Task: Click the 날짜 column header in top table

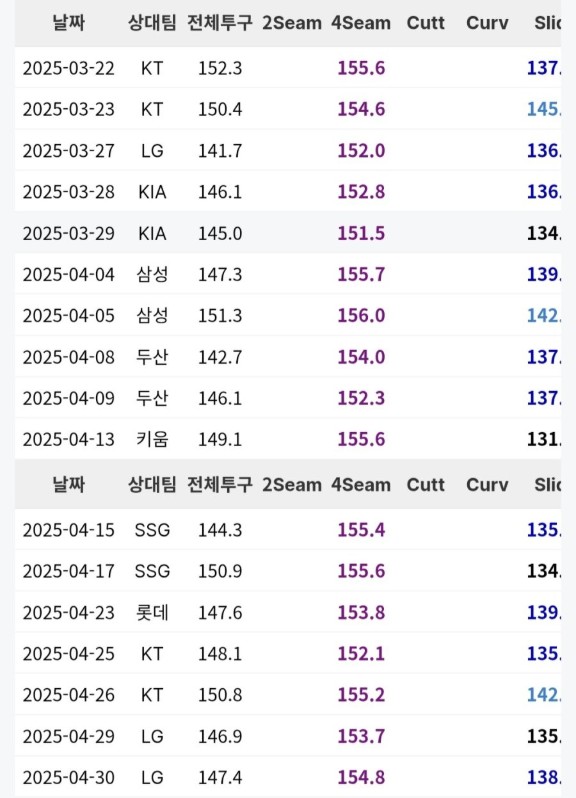Action: [69, 23]
